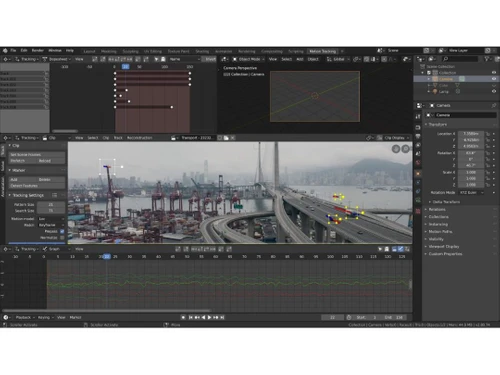
Task: Open the Match dropdown
Action: (x=51, y=225)
